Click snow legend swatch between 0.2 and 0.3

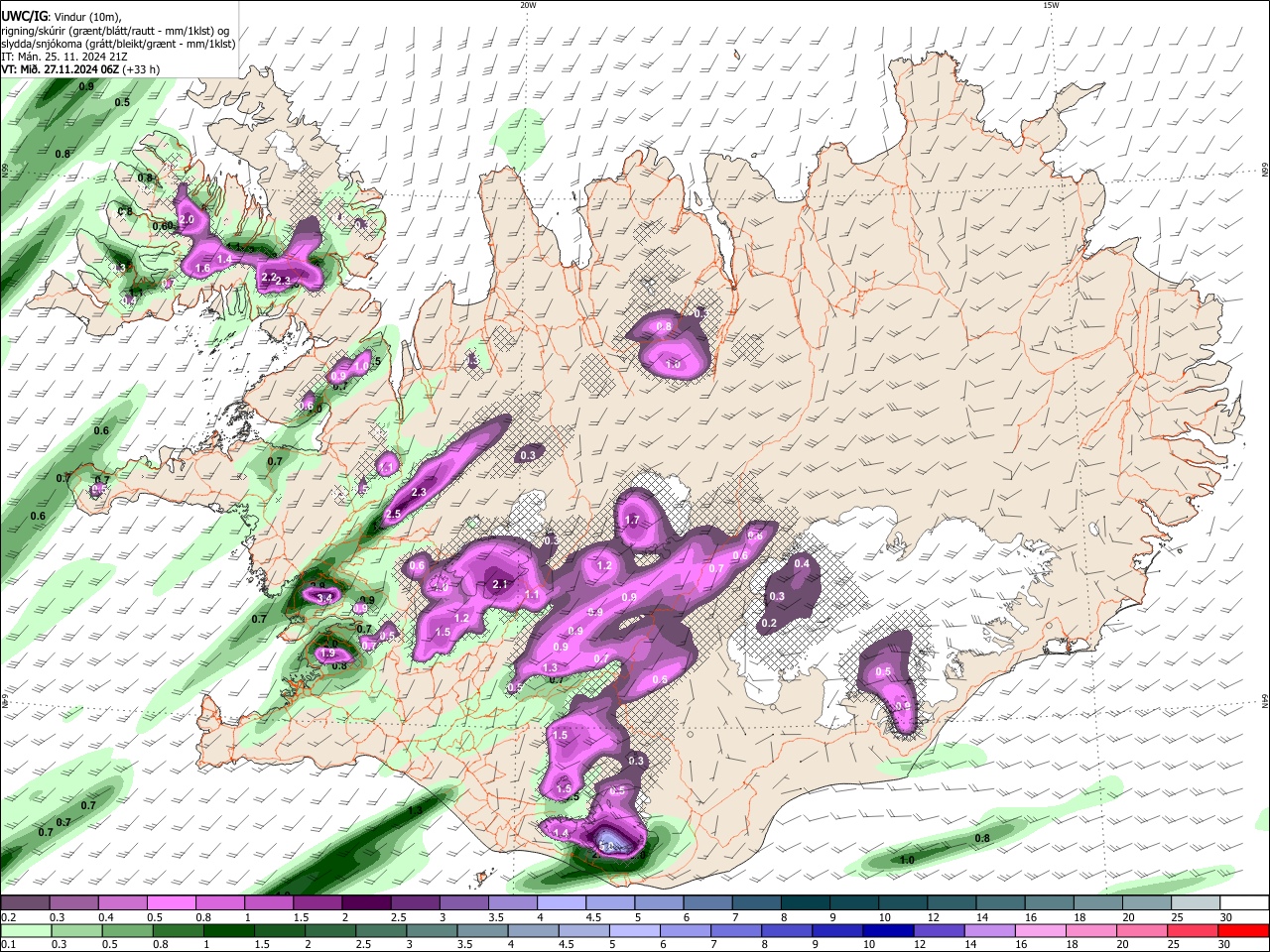pos(25,903)
